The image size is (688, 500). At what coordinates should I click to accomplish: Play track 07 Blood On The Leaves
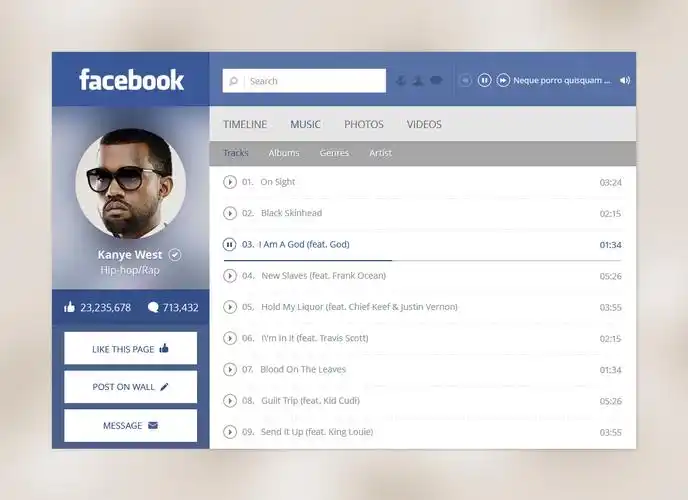click(x=229, y=369)
